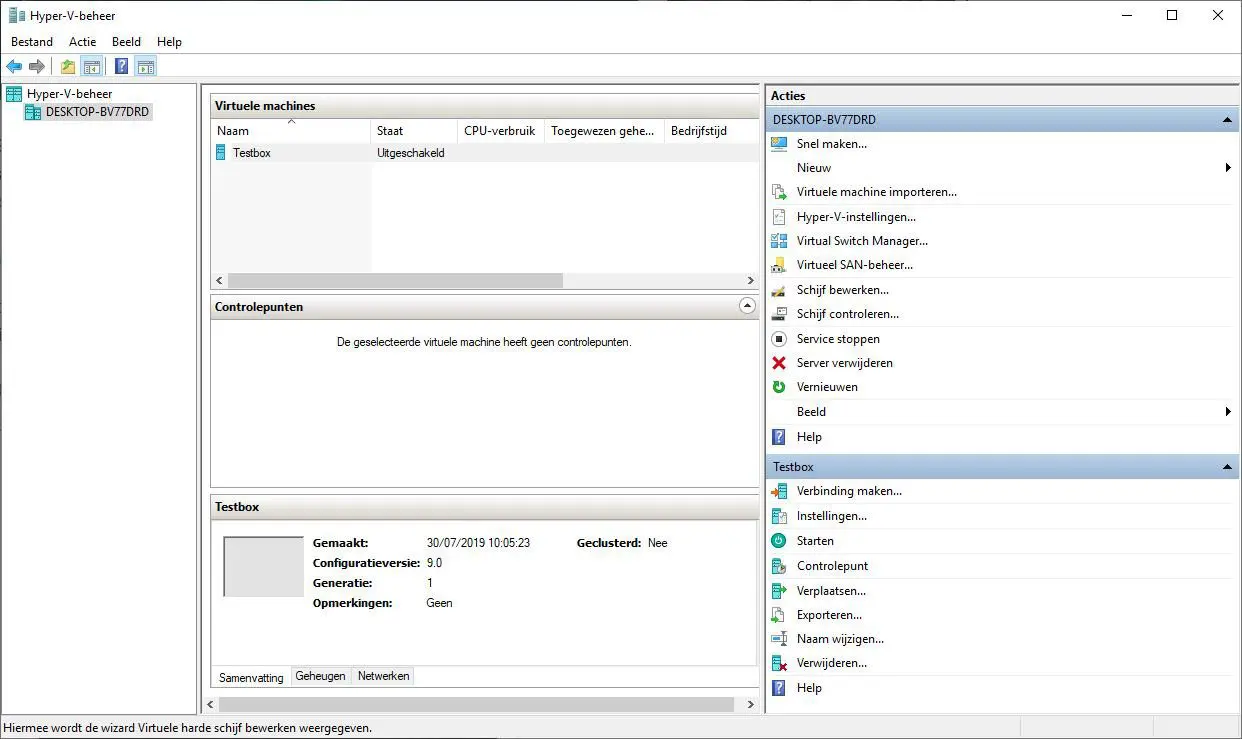Click the Virtuele machine importeren icon

(x=779, y=192)
